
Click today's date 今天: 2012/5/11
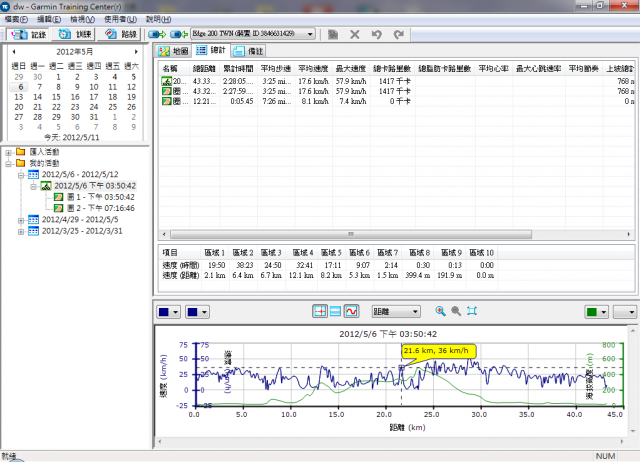[x=72, y=138]
